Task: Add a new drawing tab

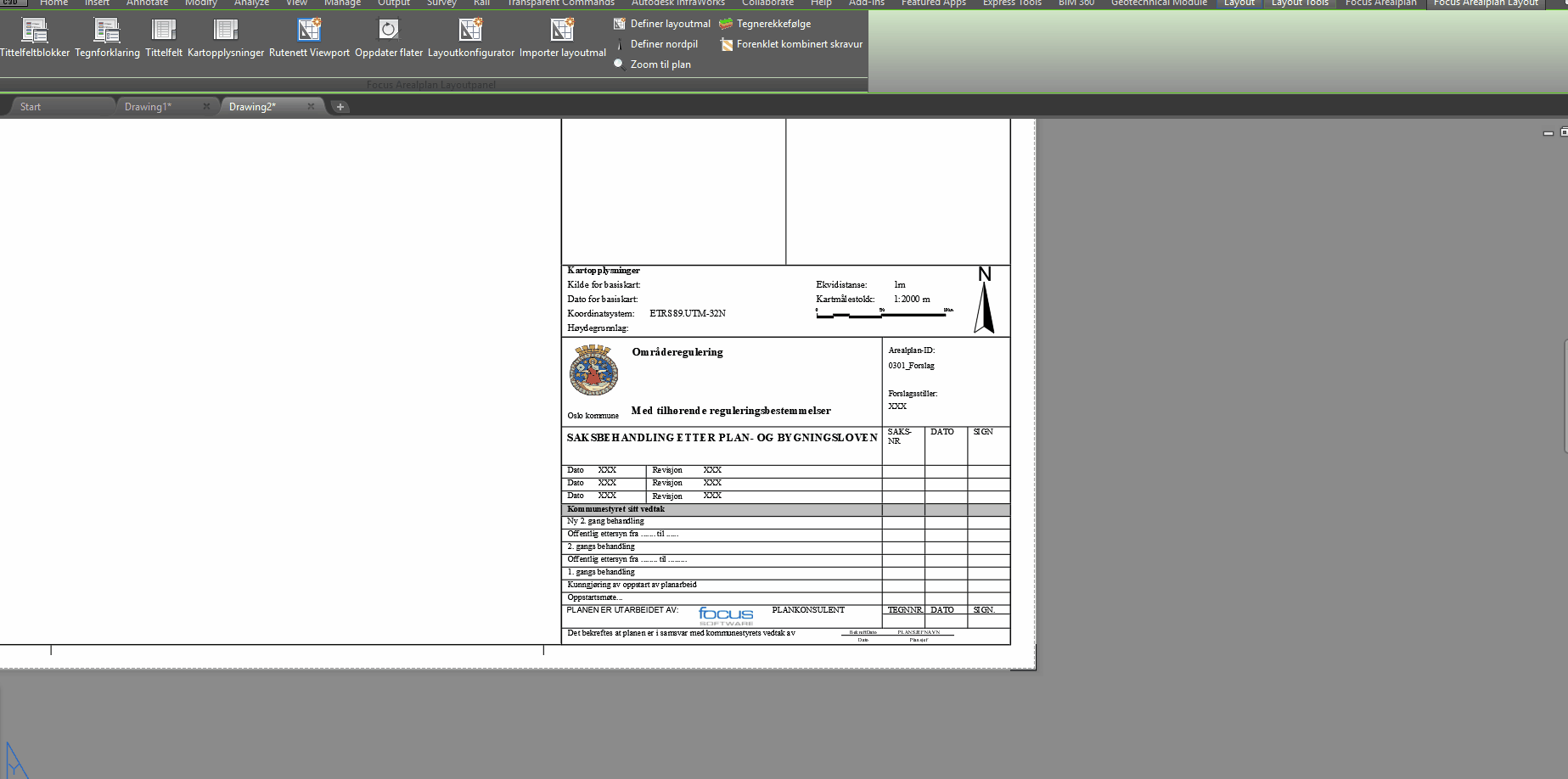Action: (x=340, y=107)
